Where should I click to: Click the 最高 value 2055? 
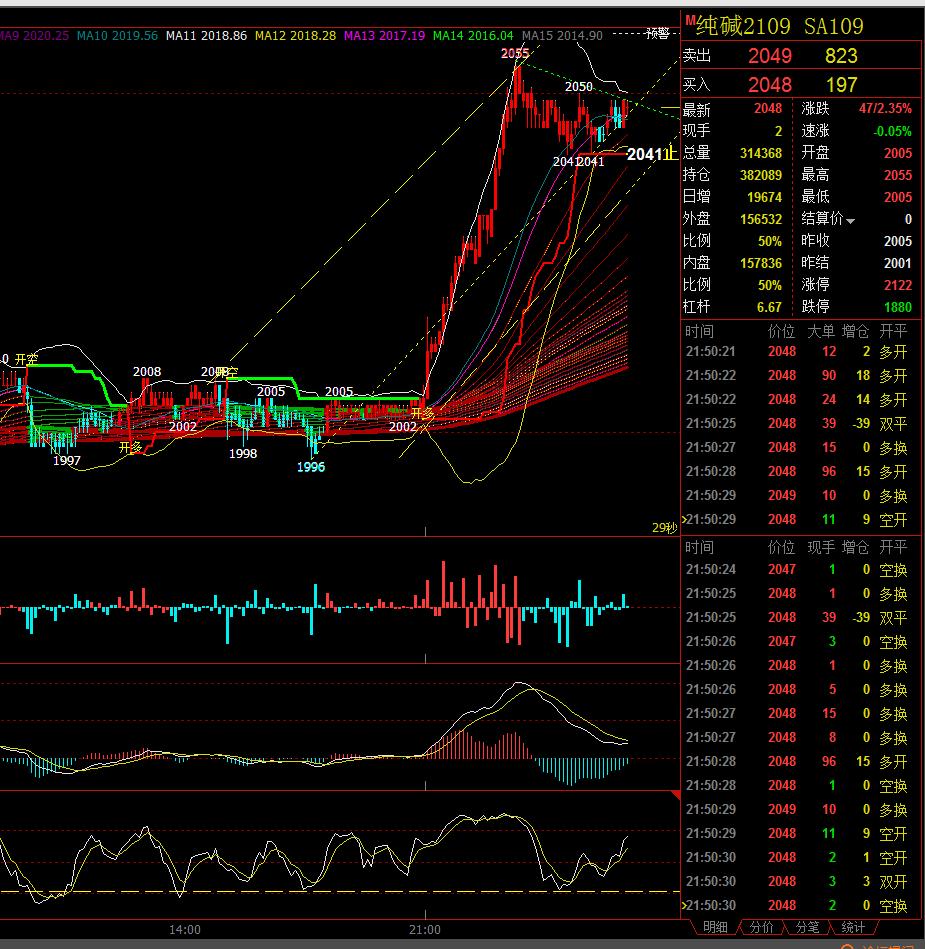tap(898, 175)
